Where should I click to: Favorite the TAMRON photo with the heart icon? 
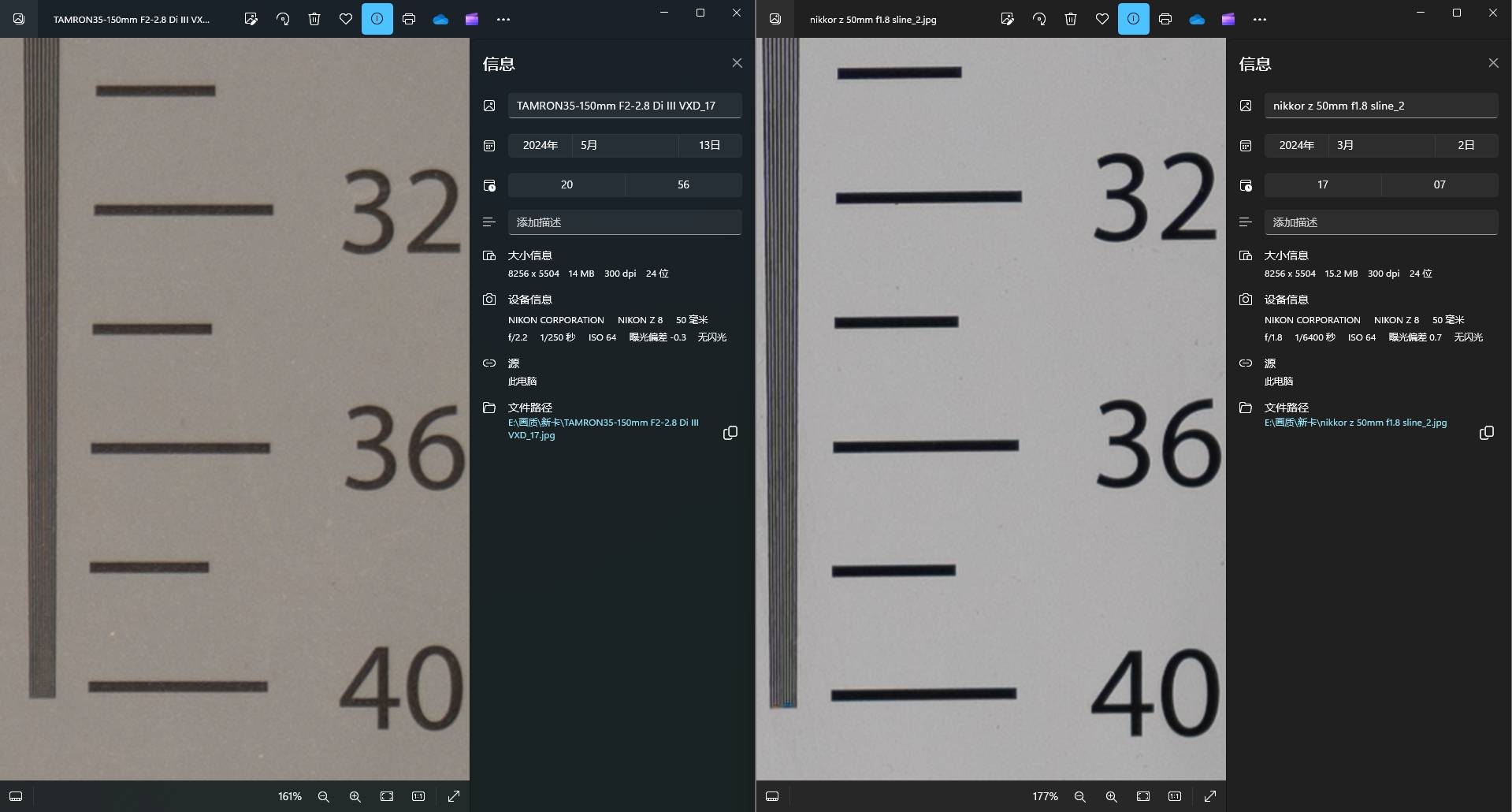pyautogui.click(x=346, y=19)
